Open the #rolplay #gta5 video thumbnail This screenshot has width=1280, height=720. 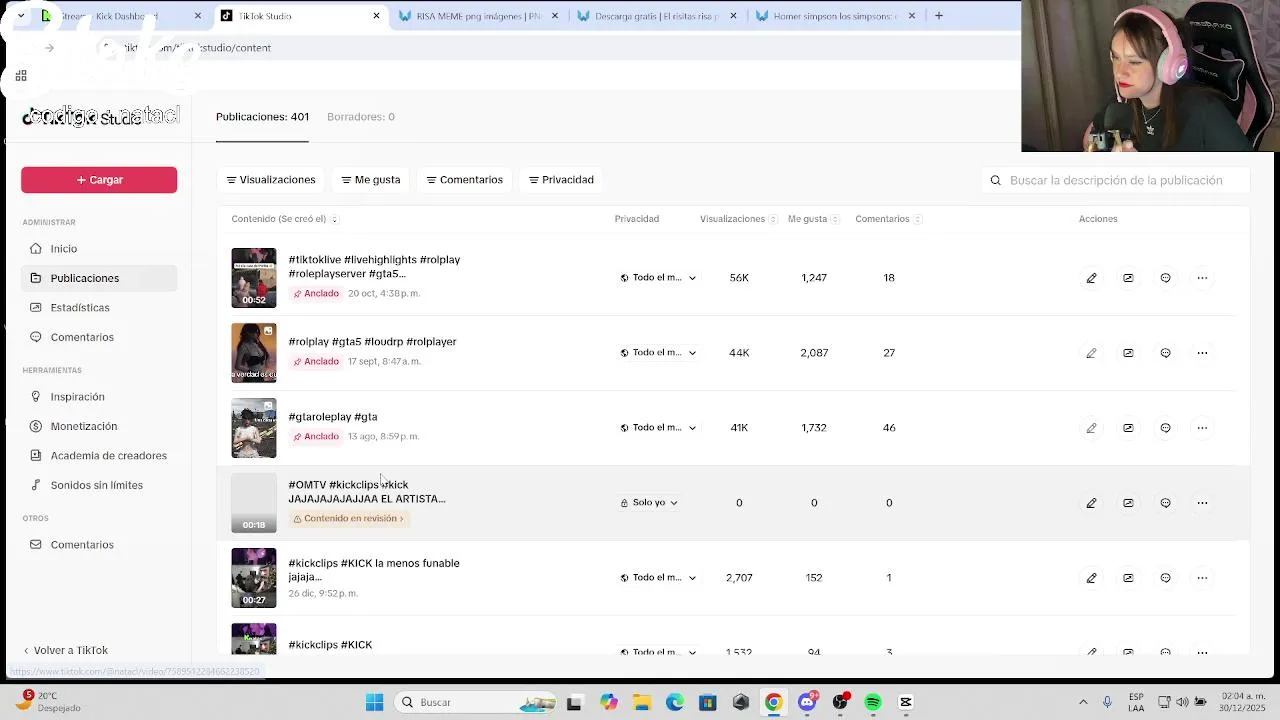pos(254,353)
